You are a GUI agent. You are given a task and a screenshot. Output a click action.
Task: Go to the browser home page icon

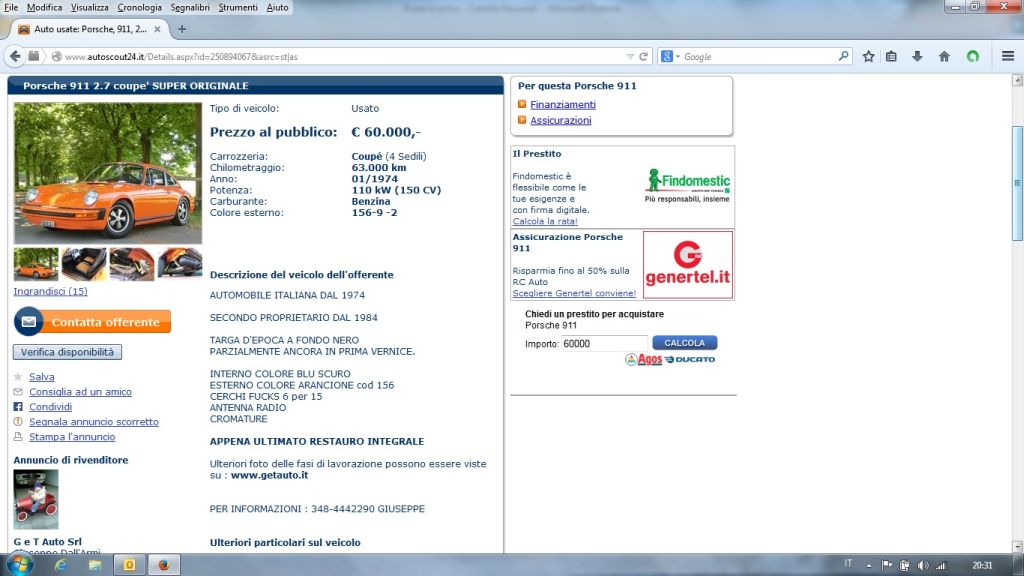point(944,57)
